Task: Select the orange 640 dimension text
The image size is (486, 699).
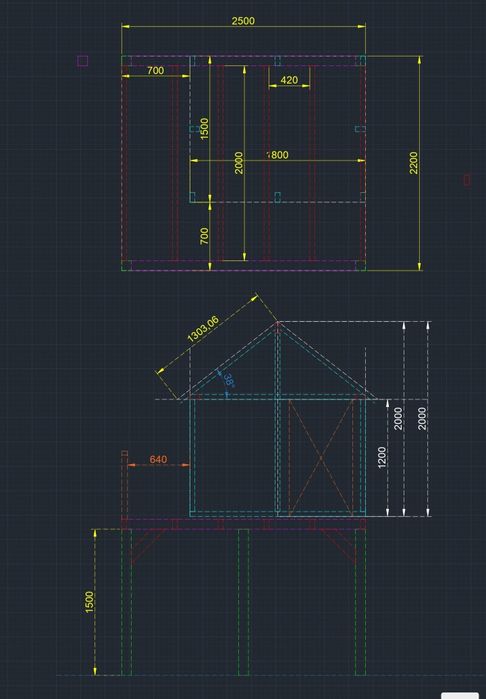Action: pos(158,459)
